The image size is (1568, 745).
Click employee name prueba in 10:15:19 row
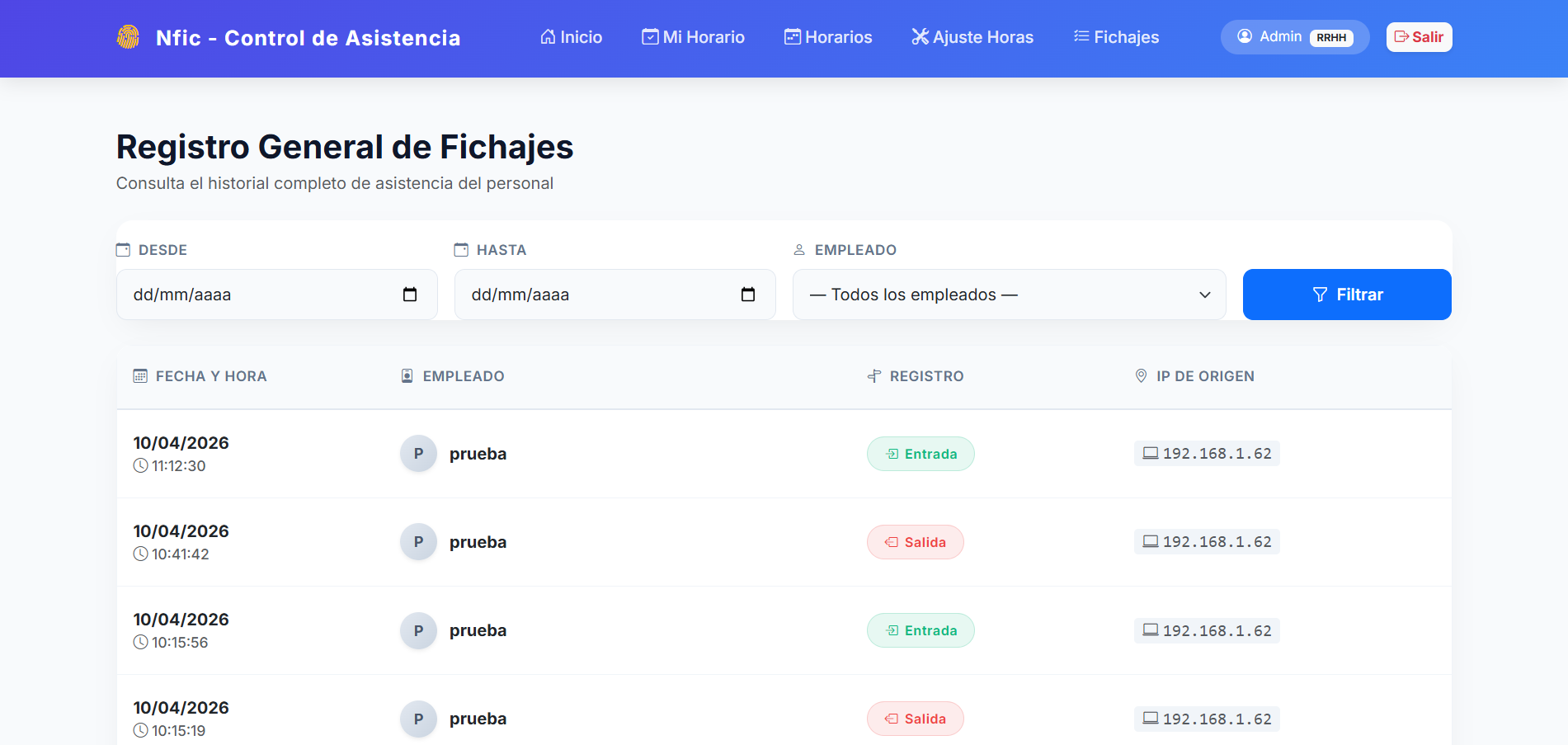tap(478, 719)
